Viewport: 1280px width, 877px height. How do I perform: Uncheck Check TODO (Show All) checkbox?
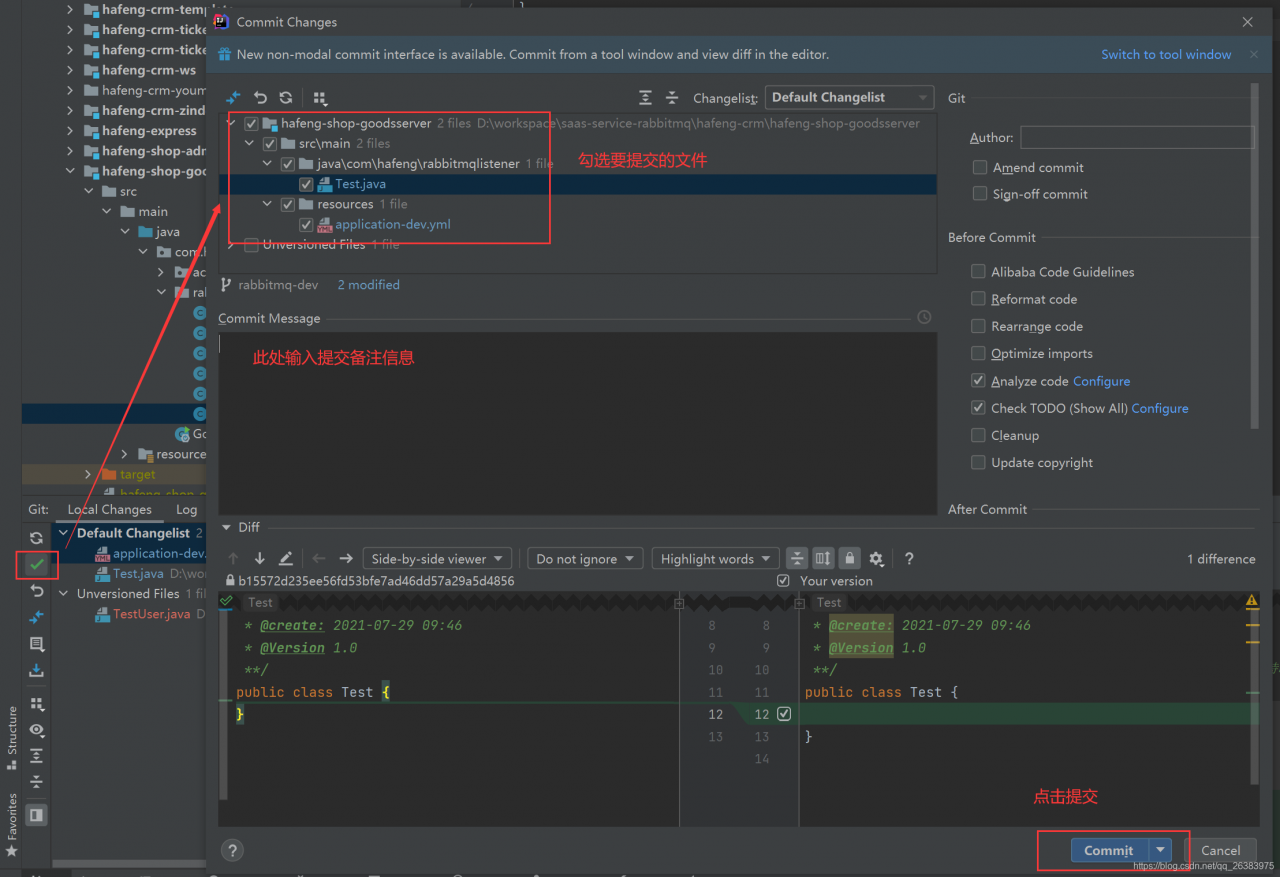pyautogui.click(x=978, y=407)
